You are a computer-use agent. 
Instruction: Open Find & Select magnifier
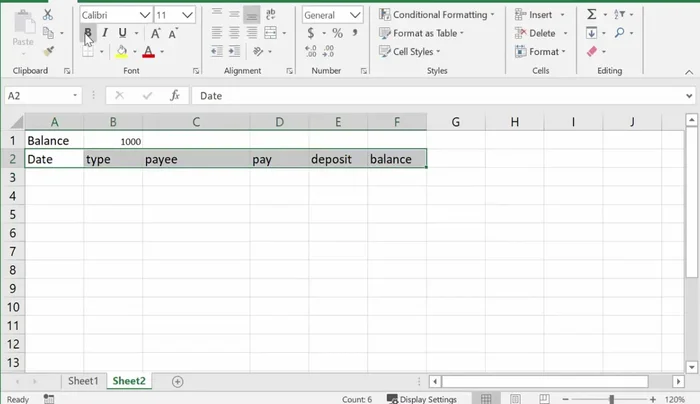[620, 33]
